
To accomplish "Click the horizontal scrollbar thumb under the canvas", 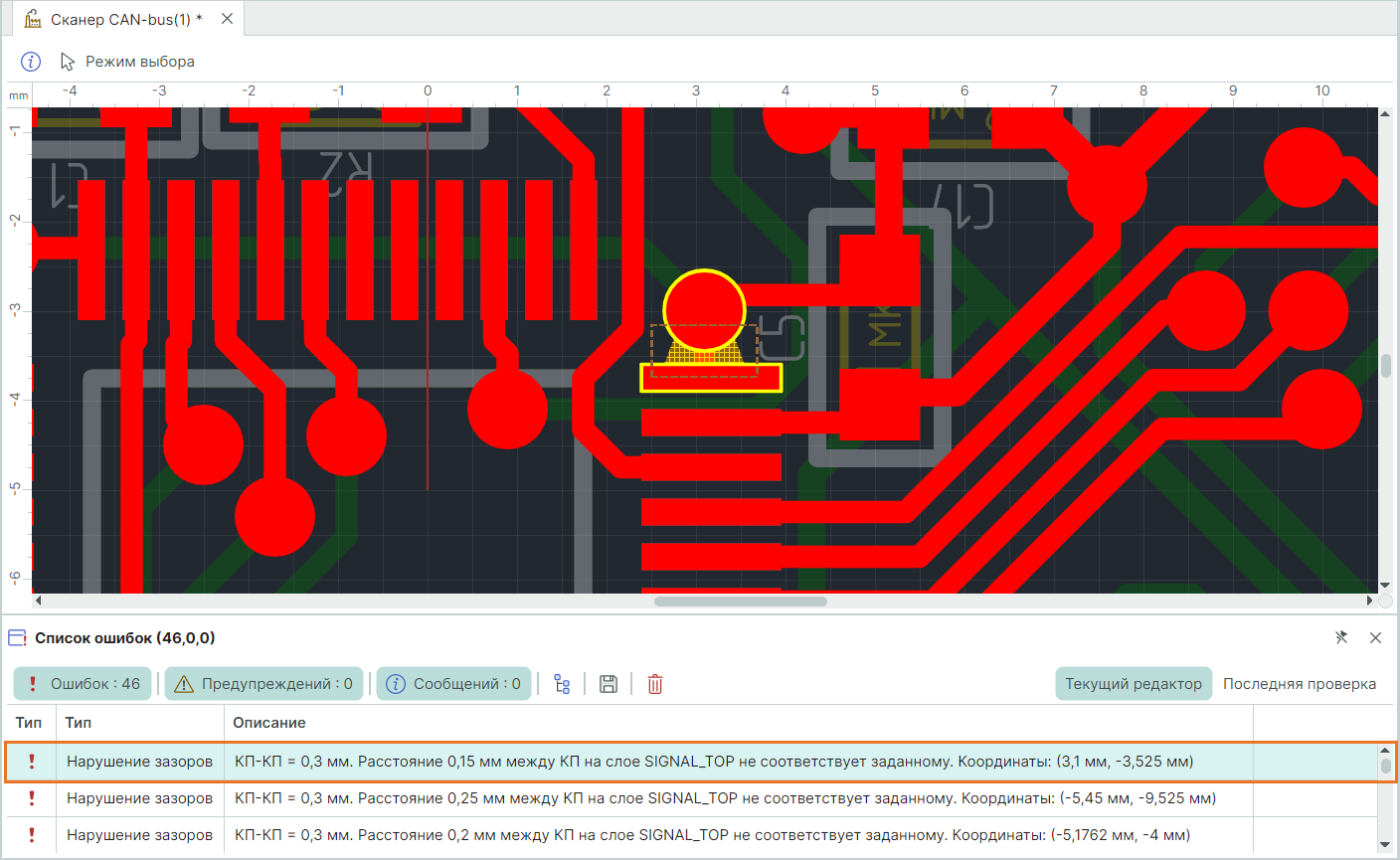I will tap(740, 601).
